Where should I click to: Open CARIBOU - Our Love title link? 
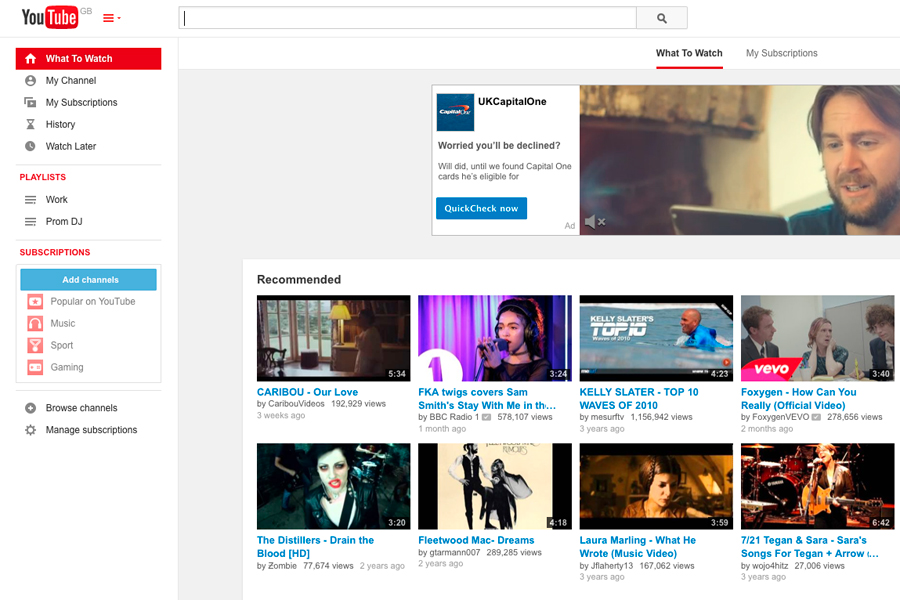click(x=307, y=392)
